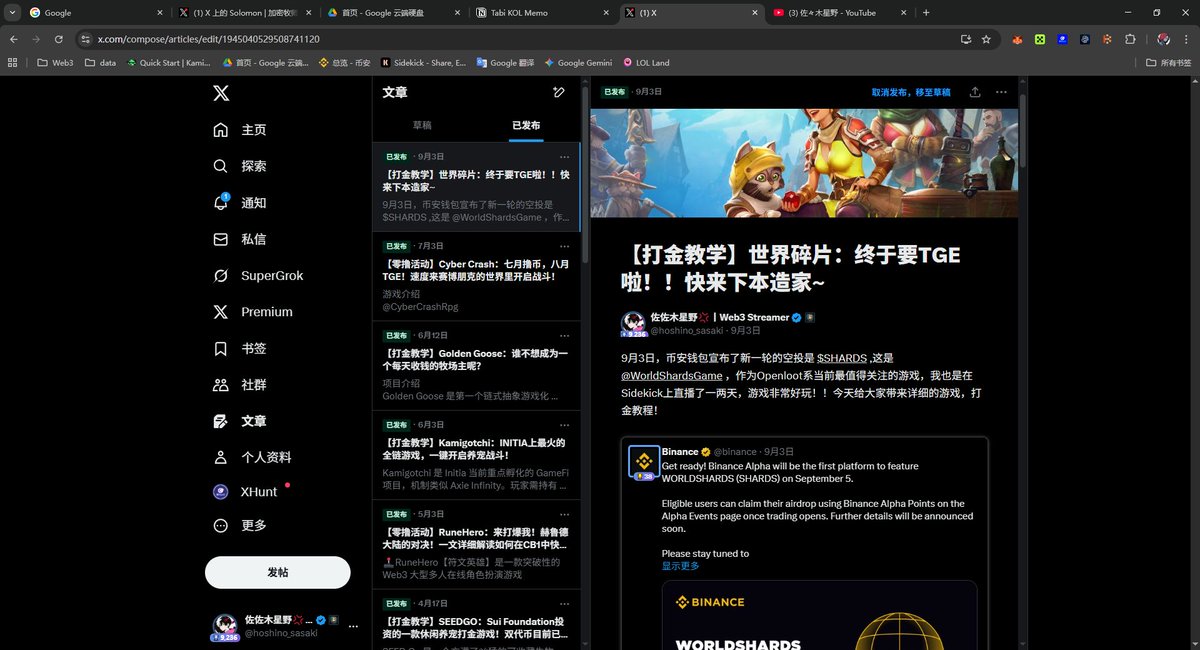
Task: Open the @WorldShardsGame mention link
Action: click(x=671, y=376)
